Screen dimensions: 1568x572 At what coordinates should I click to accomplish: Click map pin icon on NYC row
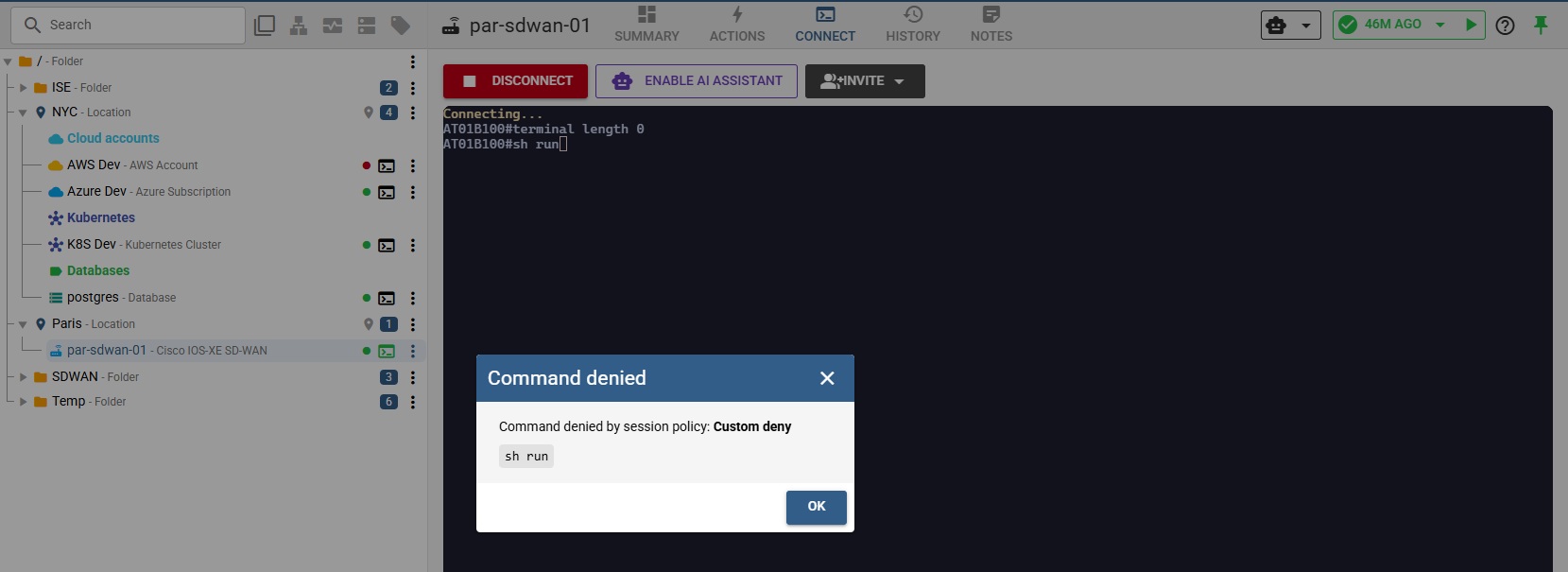(x=369, y=113)
